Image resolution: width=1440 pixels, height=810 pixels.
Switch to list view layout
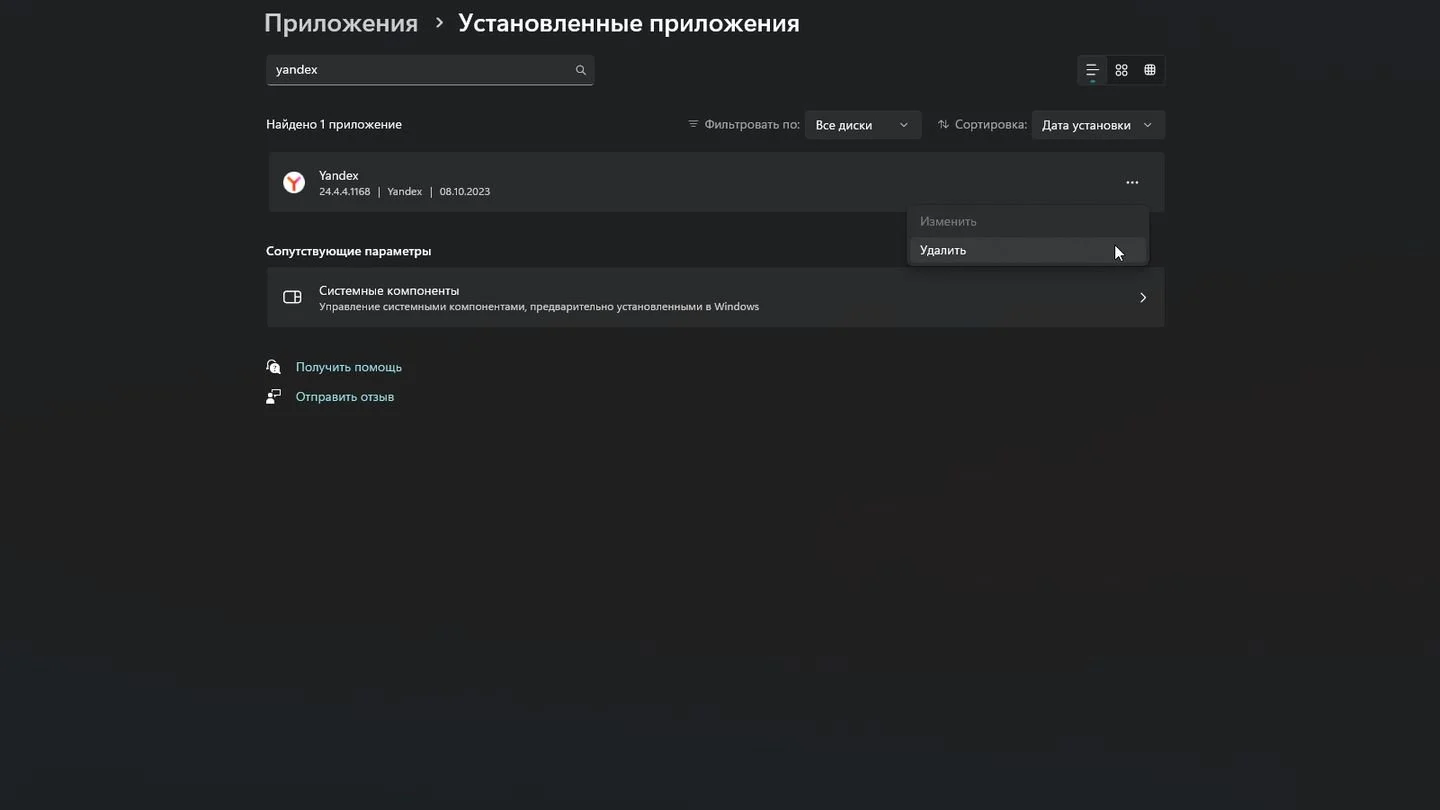click(1092, 70)
